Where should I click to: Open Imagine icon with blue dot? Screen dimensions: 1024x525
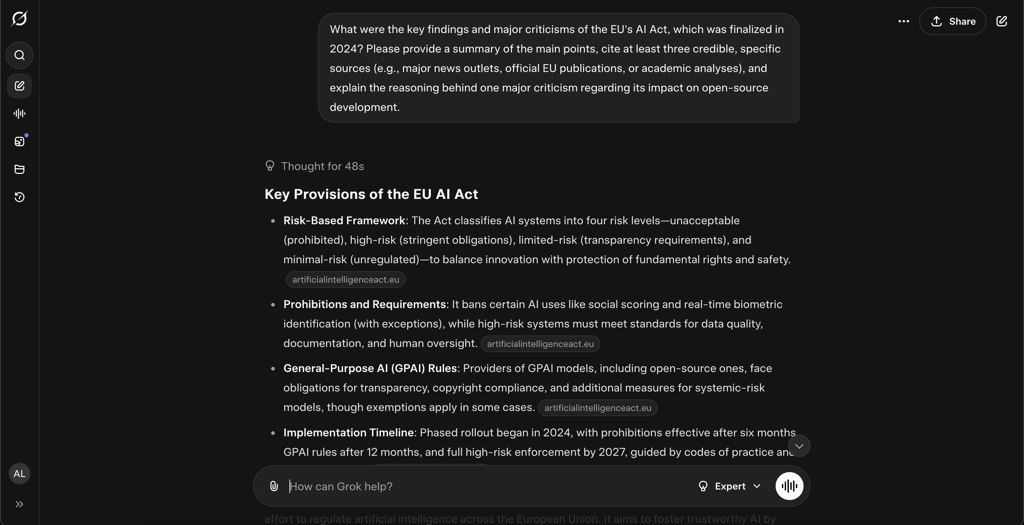20,141
